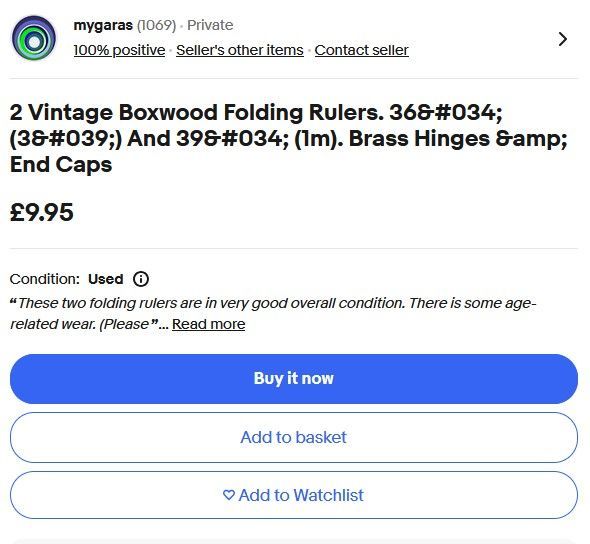This screenshot has height=544, width=590.
Task: Click the mygaras seller avatar icon
Action: [34, 38]
